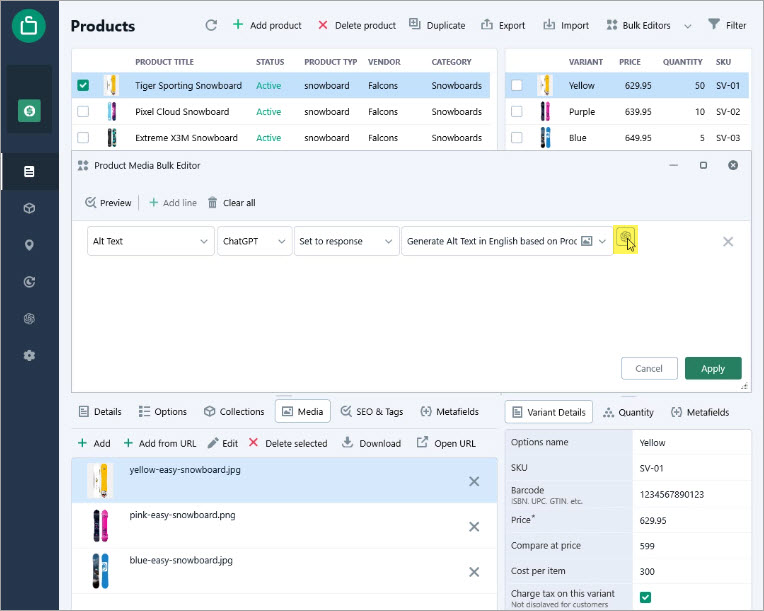
Task: Download the selected media
Action: [371, 443]
